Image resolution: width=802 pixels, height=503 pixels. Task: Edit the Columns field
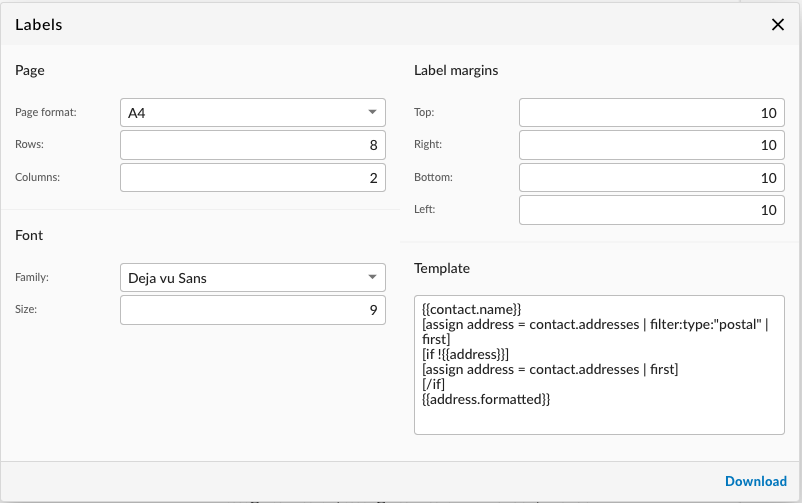pos(253,178)
